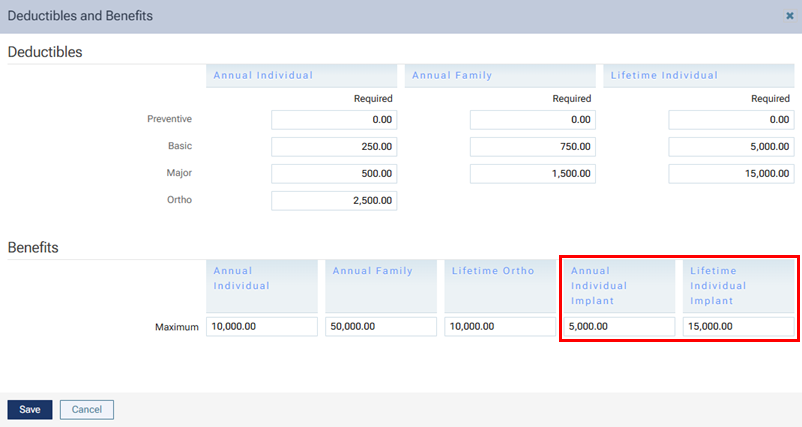Viewport: 802px width, 427px height.
Task: Select Preventive Annual Family deductible field
Action: click(532, 120)
